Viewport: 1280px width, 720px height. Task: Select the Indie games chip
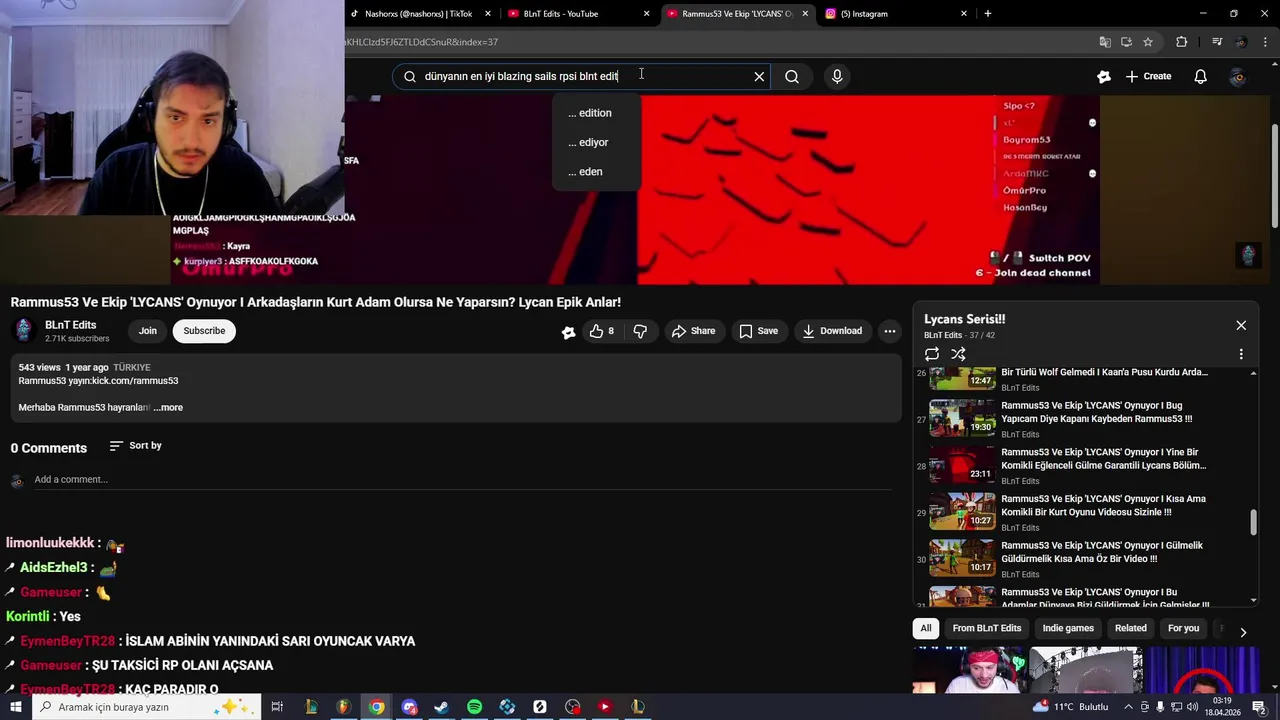coord(1068,628)
